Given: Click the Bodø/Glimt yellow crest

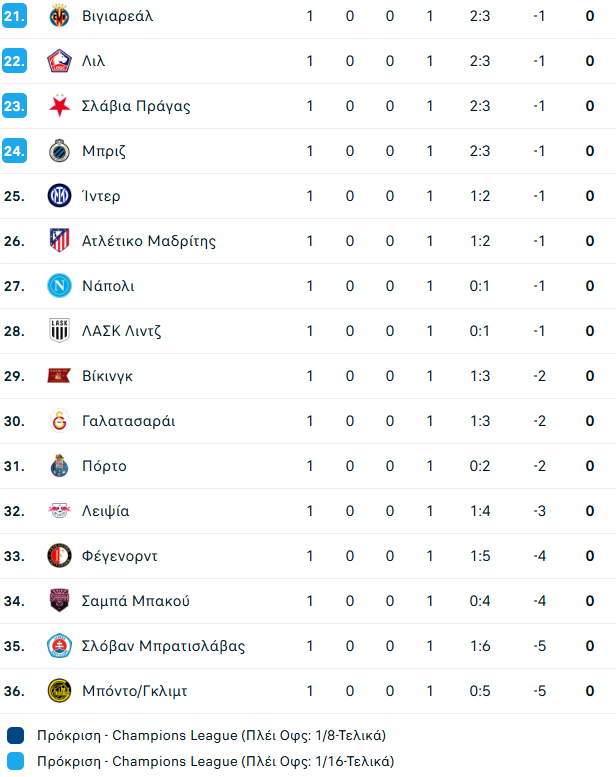Looking at the screenshot, I should 59,691.
